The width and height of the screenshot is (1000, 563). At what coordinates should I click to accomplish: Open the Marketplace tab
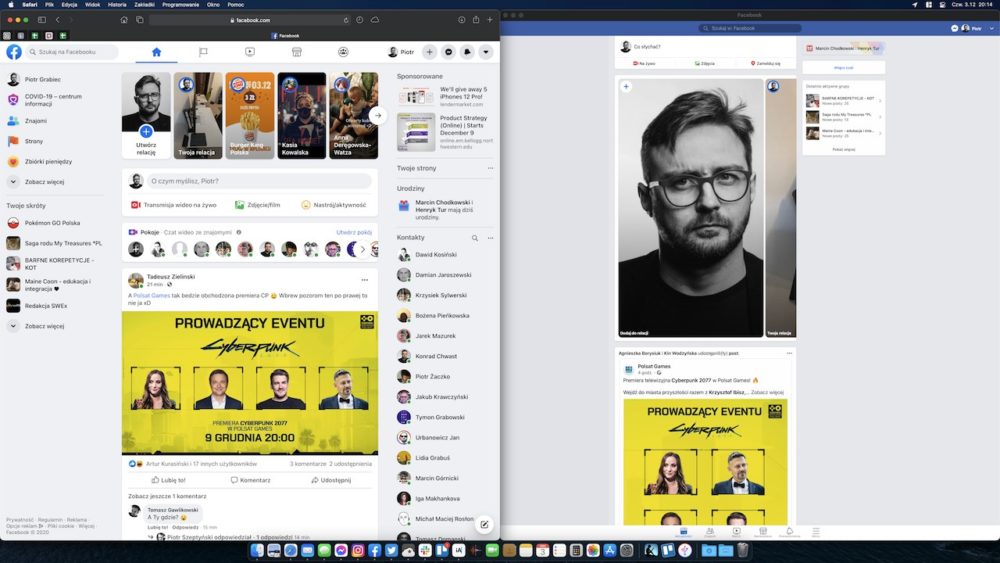297,52
